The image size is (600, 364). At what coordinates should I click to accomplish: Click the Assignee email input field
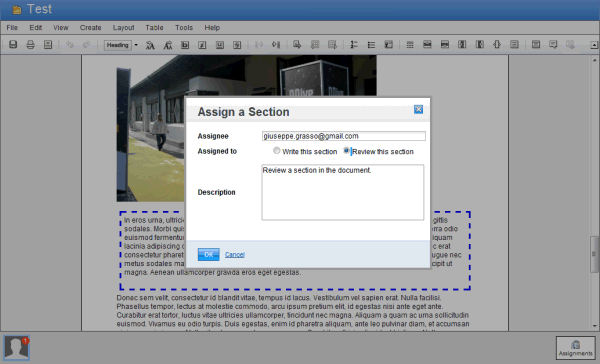(344, 136)
